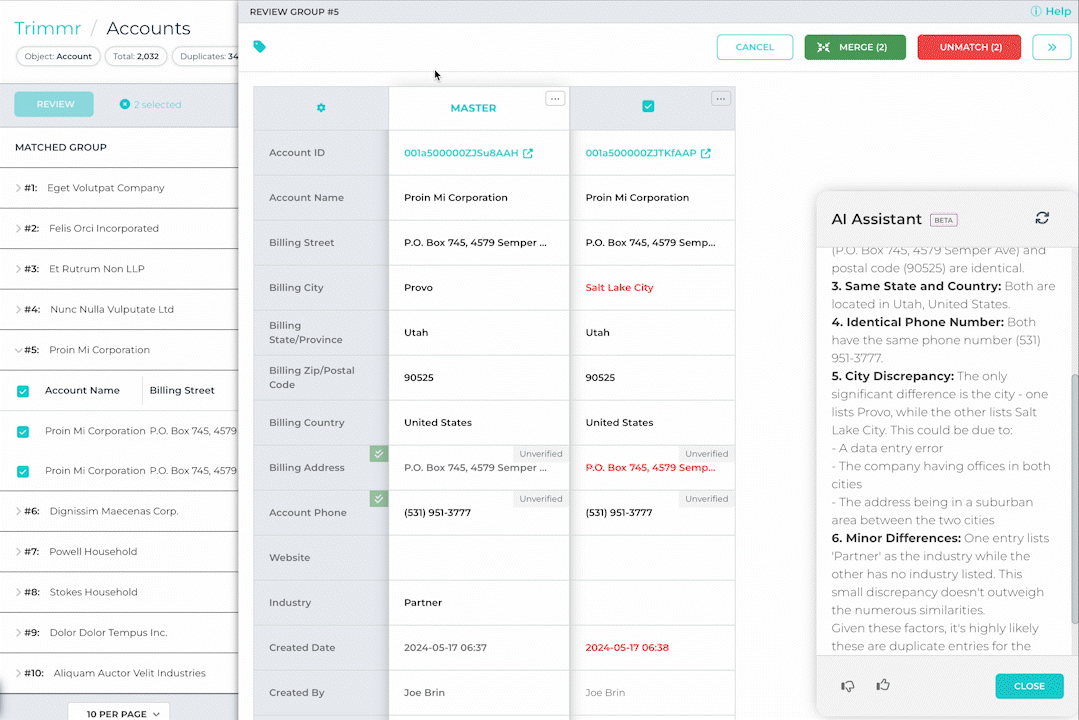Give a thumbs up to the AI response

point(882,685)
